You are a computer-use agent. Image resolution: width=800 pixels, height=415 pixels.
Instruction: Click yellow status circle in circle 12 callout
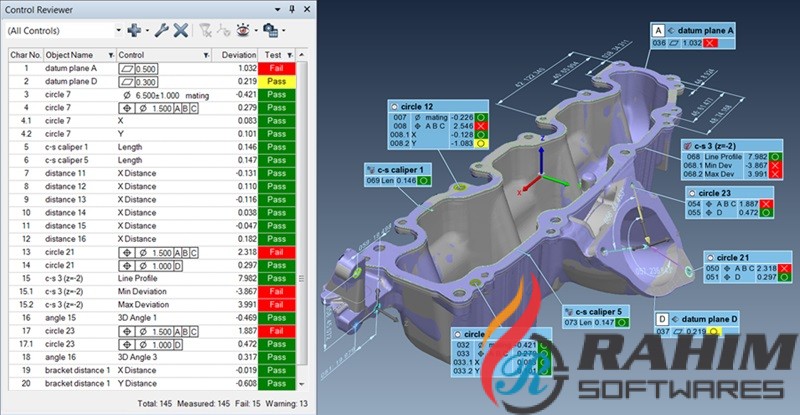[x=481, y=144]
